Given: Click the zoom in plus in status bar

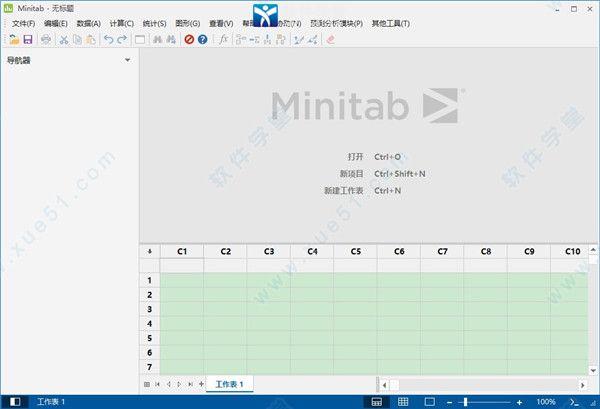Looking at the screenshot, I should tap(519, 402).
